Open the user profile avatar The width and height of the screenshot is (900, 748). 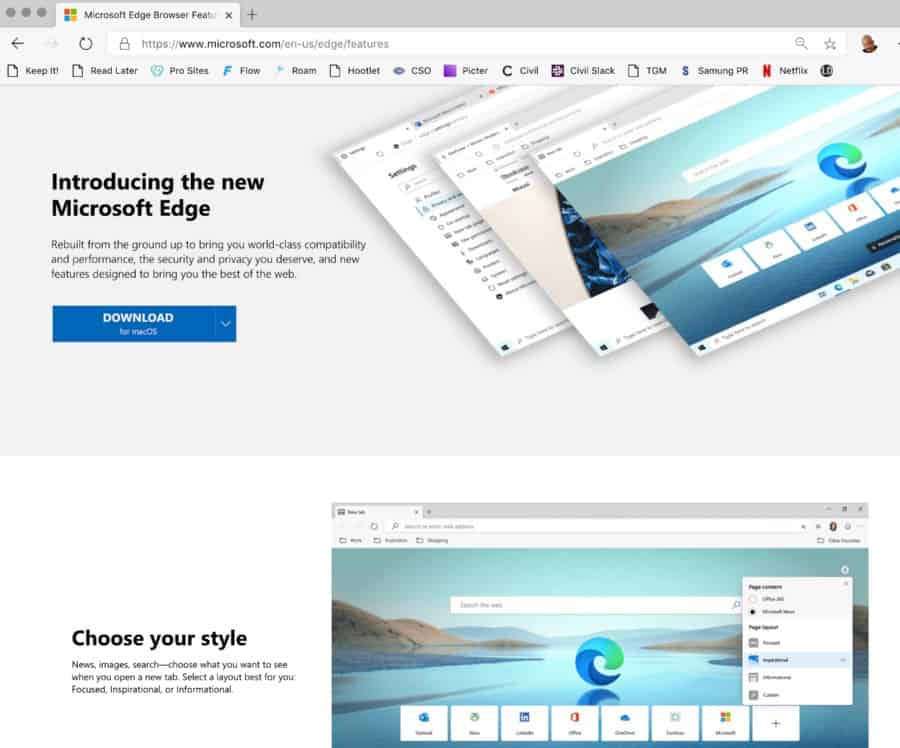pos(869,44)
